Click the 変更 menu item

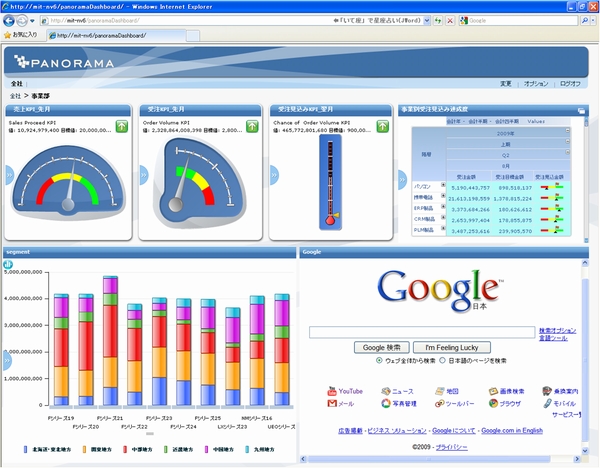point(505,83)
